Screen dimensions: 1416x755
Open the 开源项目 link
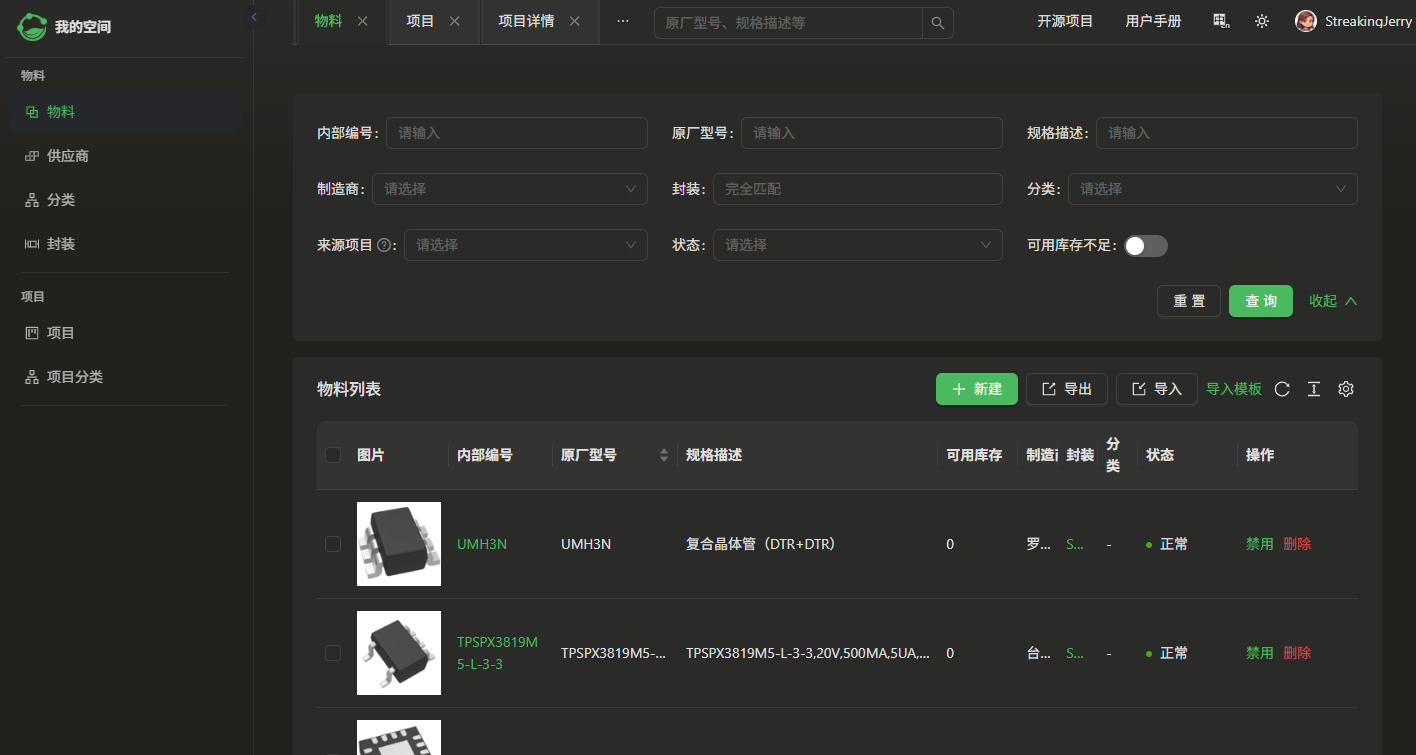[x=1065, y=21]
